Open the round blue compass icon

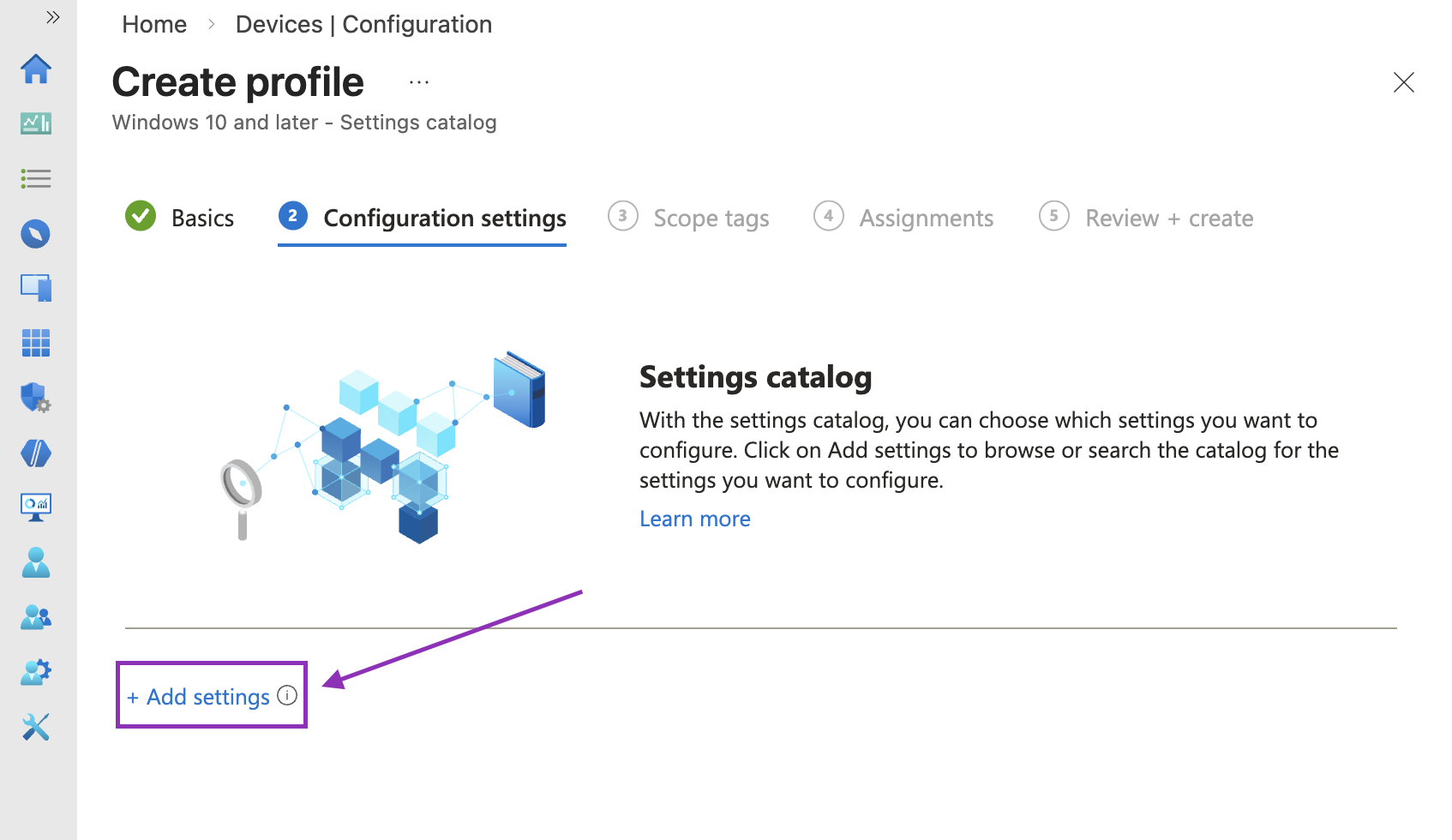[x=36, y=233]
